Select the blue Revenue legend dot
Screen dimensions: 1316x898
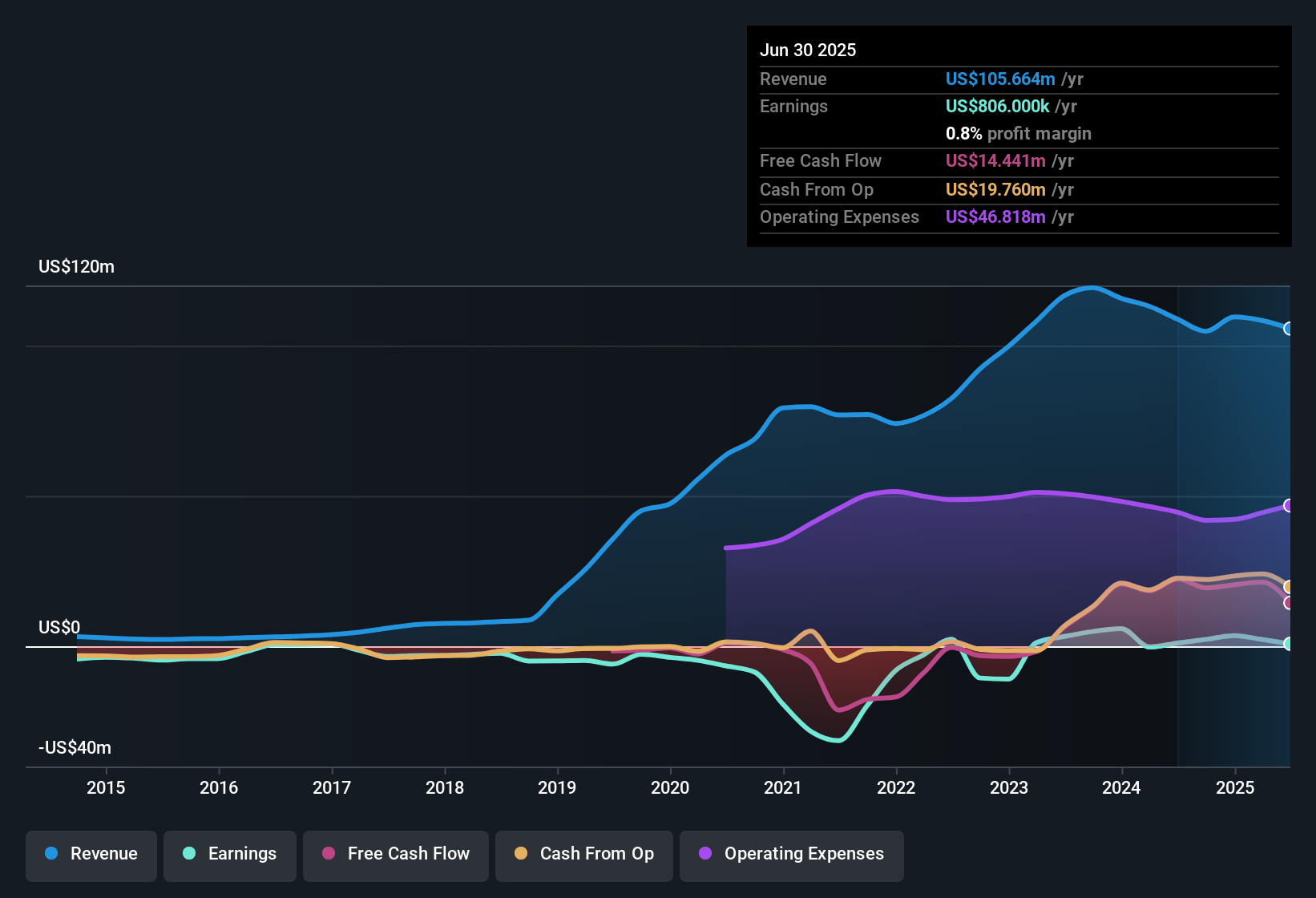point(50,854)
